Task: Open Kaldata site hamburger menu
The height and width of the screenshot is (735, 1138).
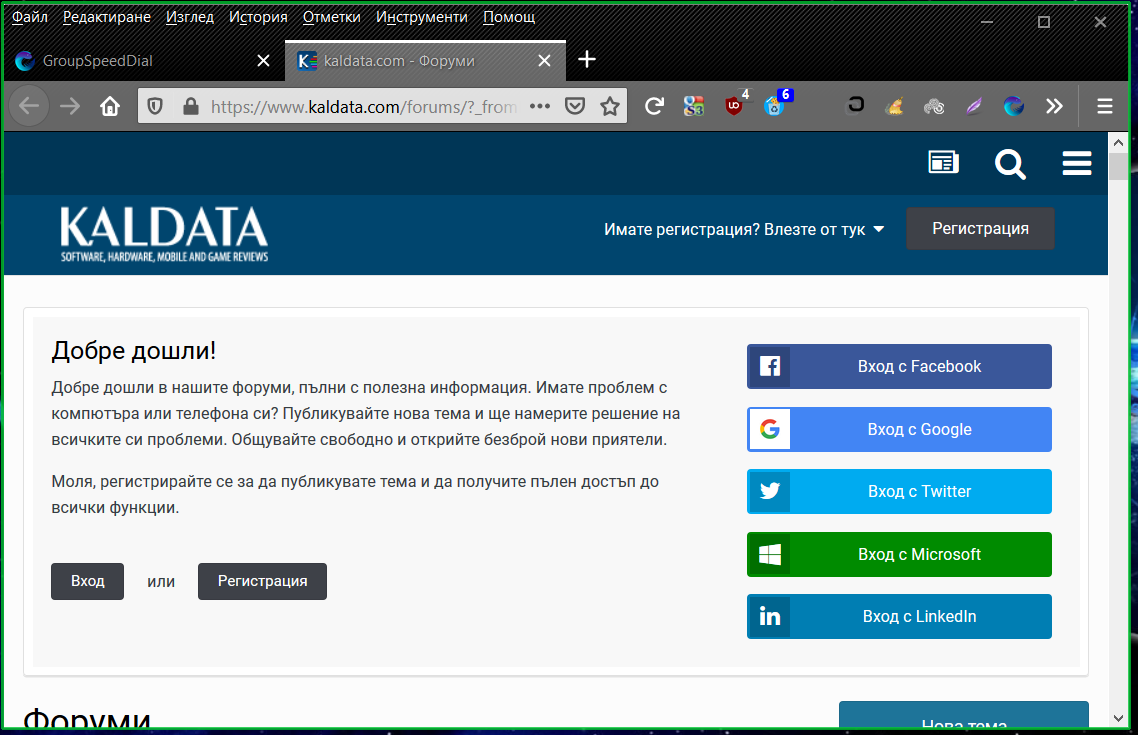Action: pyautogui.click(x=1077, y=163)
